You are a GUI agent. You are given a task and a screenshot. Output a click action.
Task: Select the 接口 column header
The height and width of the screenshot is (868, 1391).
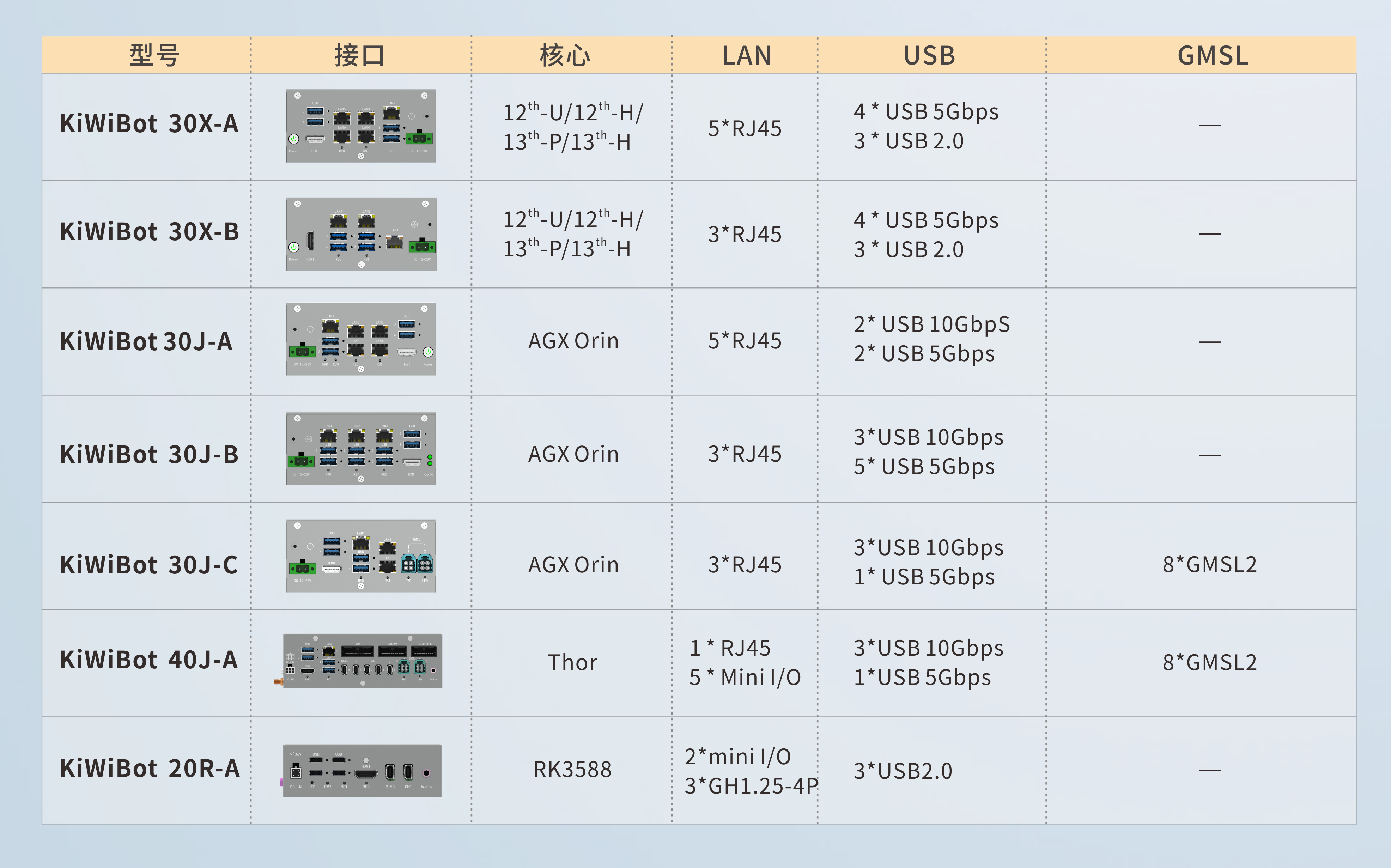point(360,56)
